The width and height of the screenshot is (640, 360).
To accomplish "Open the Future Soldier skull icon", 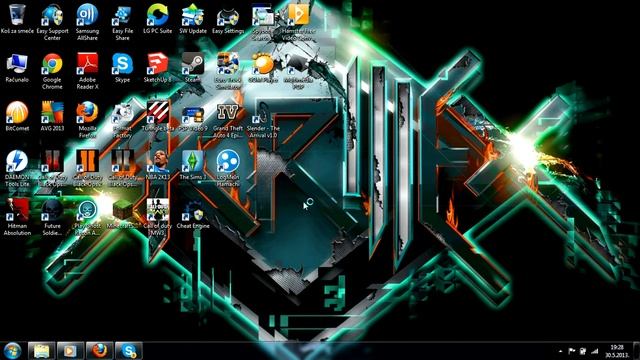I will (52, 217).
